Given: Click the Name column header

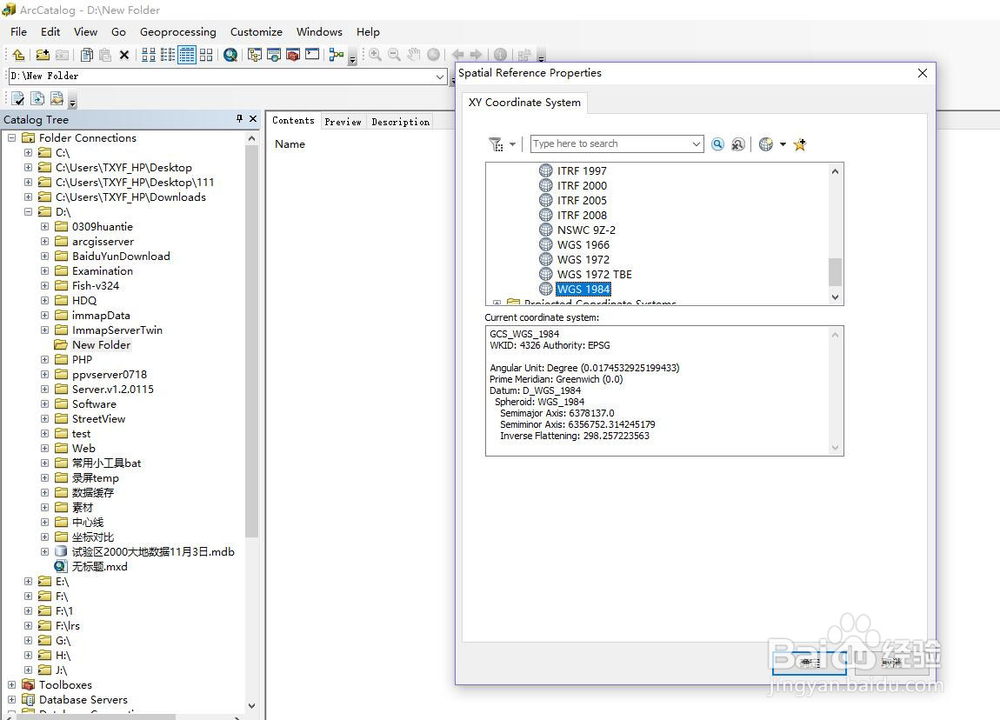Looking at the screenshot, I should pos(290,144).
